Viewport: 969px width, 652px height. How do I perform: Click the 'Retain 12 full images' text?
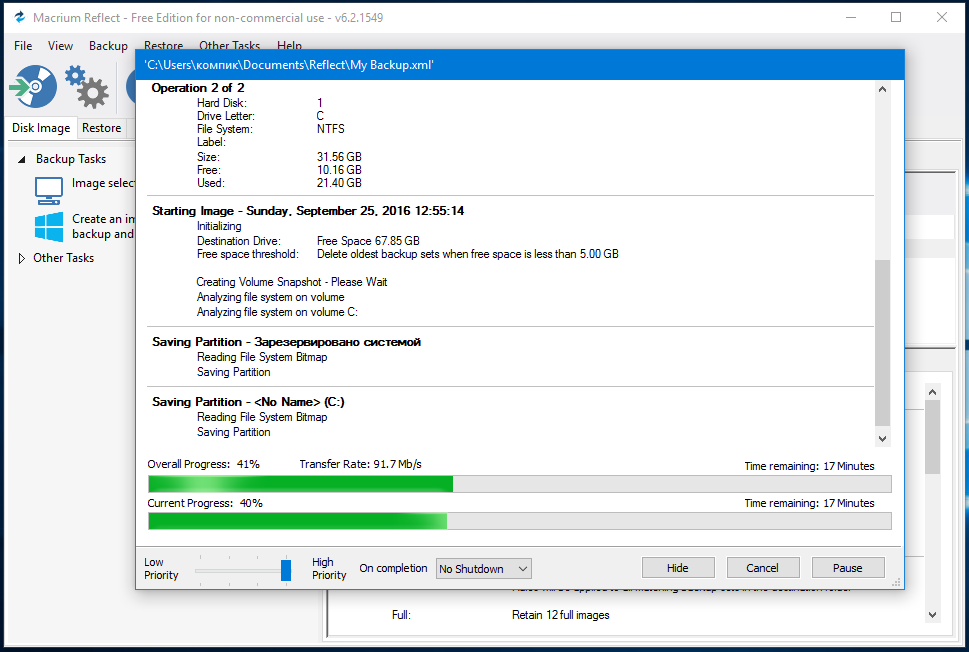coord(561,615)
